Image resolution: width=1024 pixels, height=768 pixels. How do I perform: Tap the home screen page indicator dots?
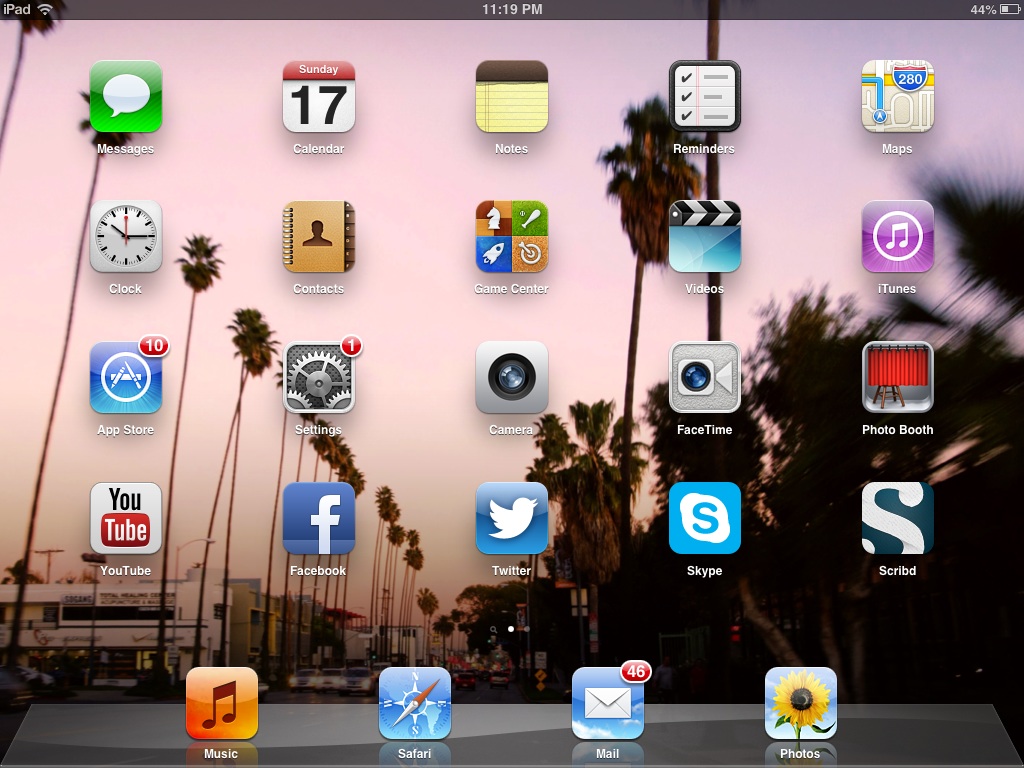[x=511, y=629]
